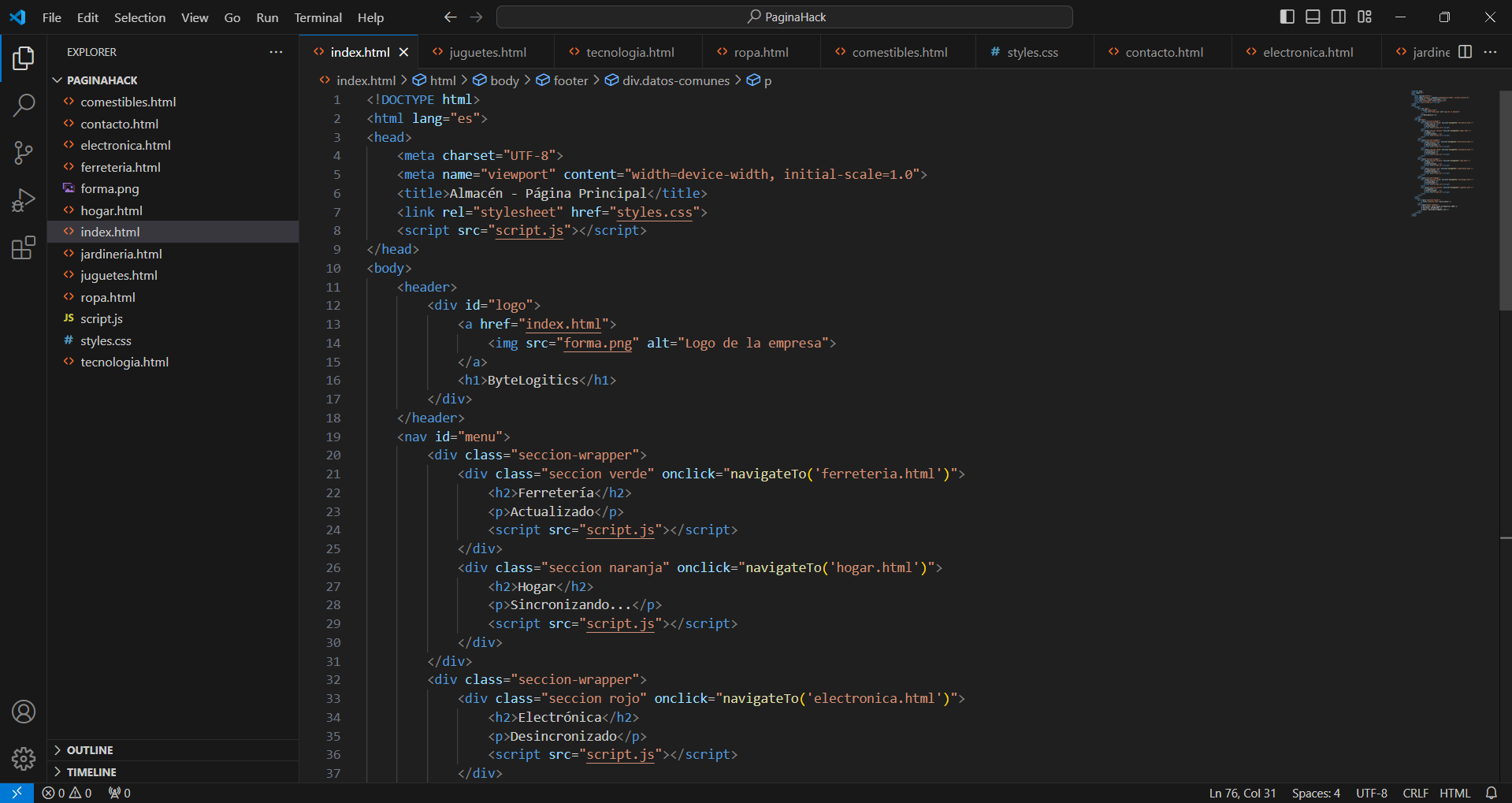1512x803 pixels.
Task: Open the Manage settings gear
Action: (x=24, y=759)
